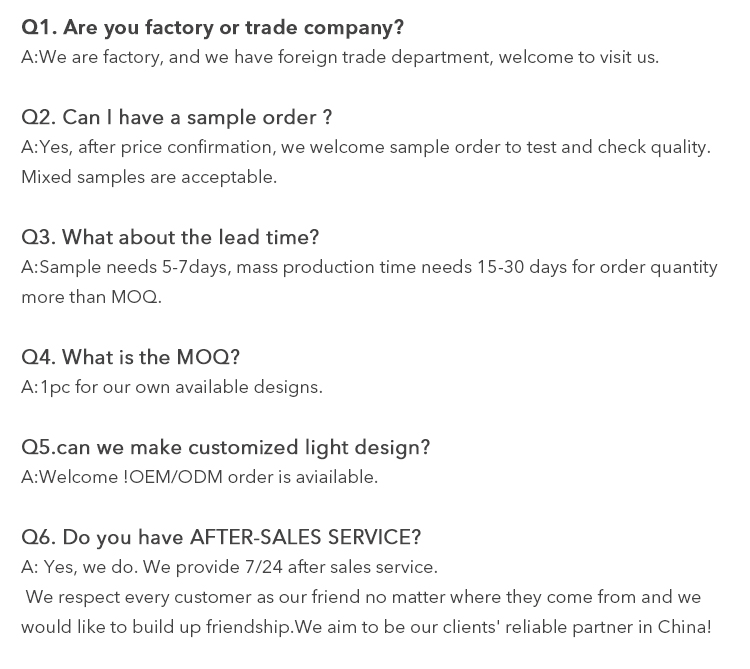Select the Q6 AFTER-SALES SERVICE question
750x669 pixels.
pos(221,537)
